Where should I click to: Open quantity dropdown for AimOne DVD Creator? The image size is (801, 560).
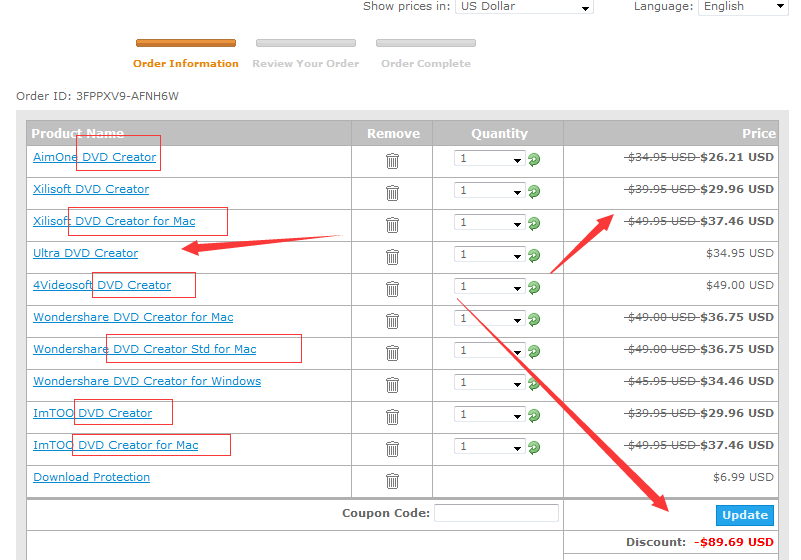coord(489,158)
